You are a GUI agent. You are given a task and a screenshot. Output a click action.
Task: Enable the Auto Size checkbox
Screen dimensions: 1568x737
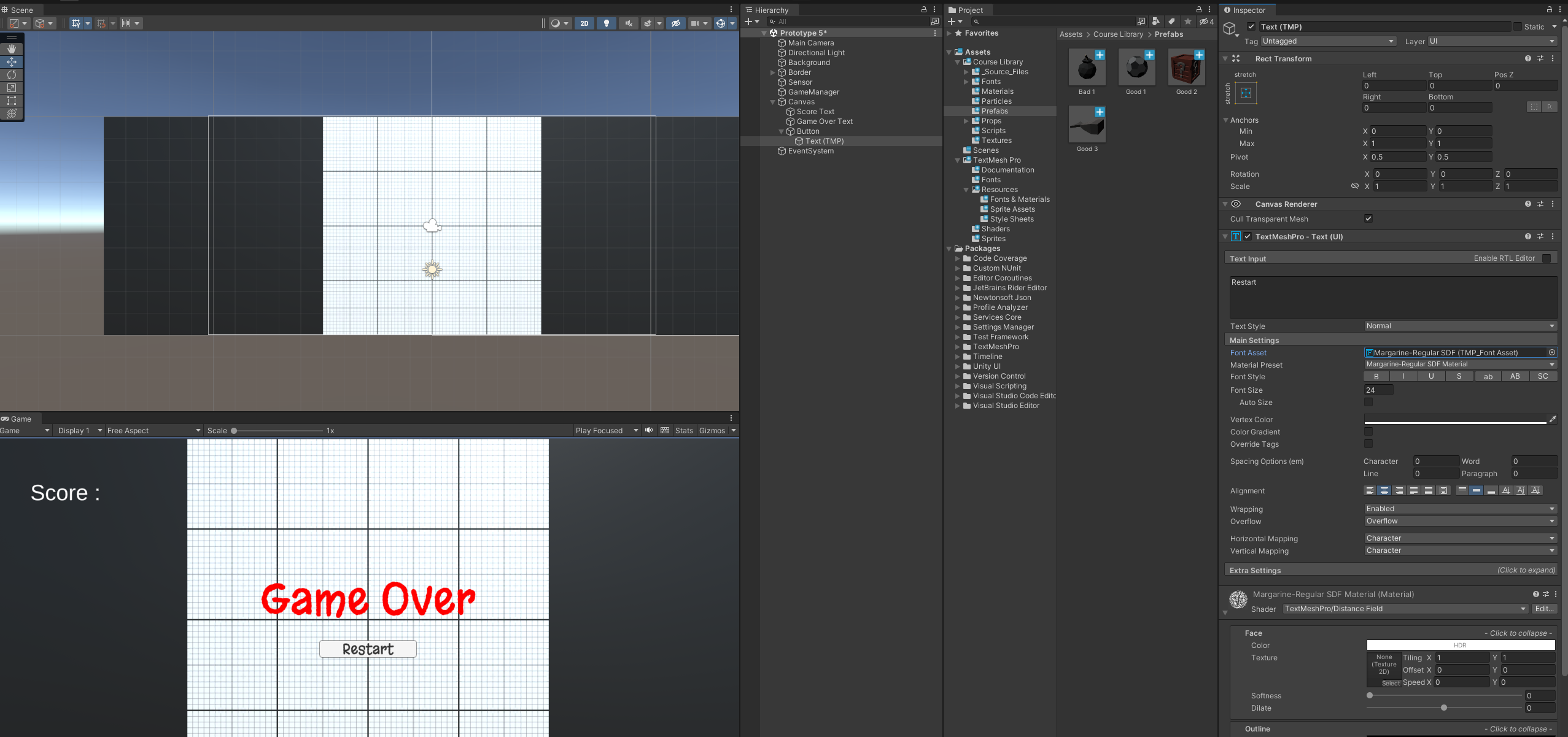coord(1368,402)
